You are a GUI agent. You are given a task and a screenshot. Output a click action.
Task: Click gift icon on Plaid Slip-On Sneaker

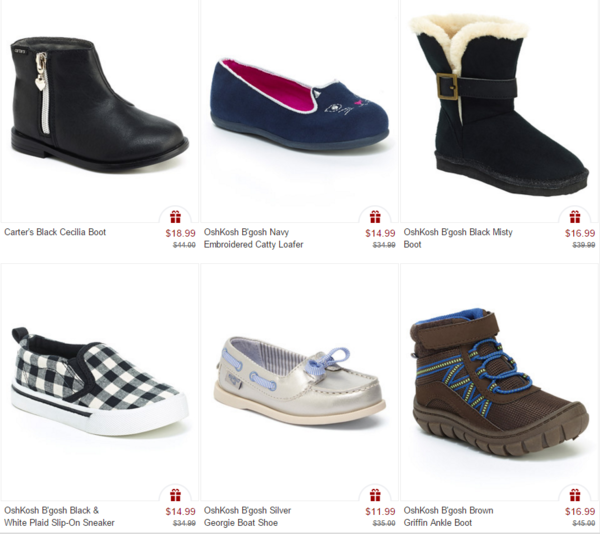tap(176, 495)
